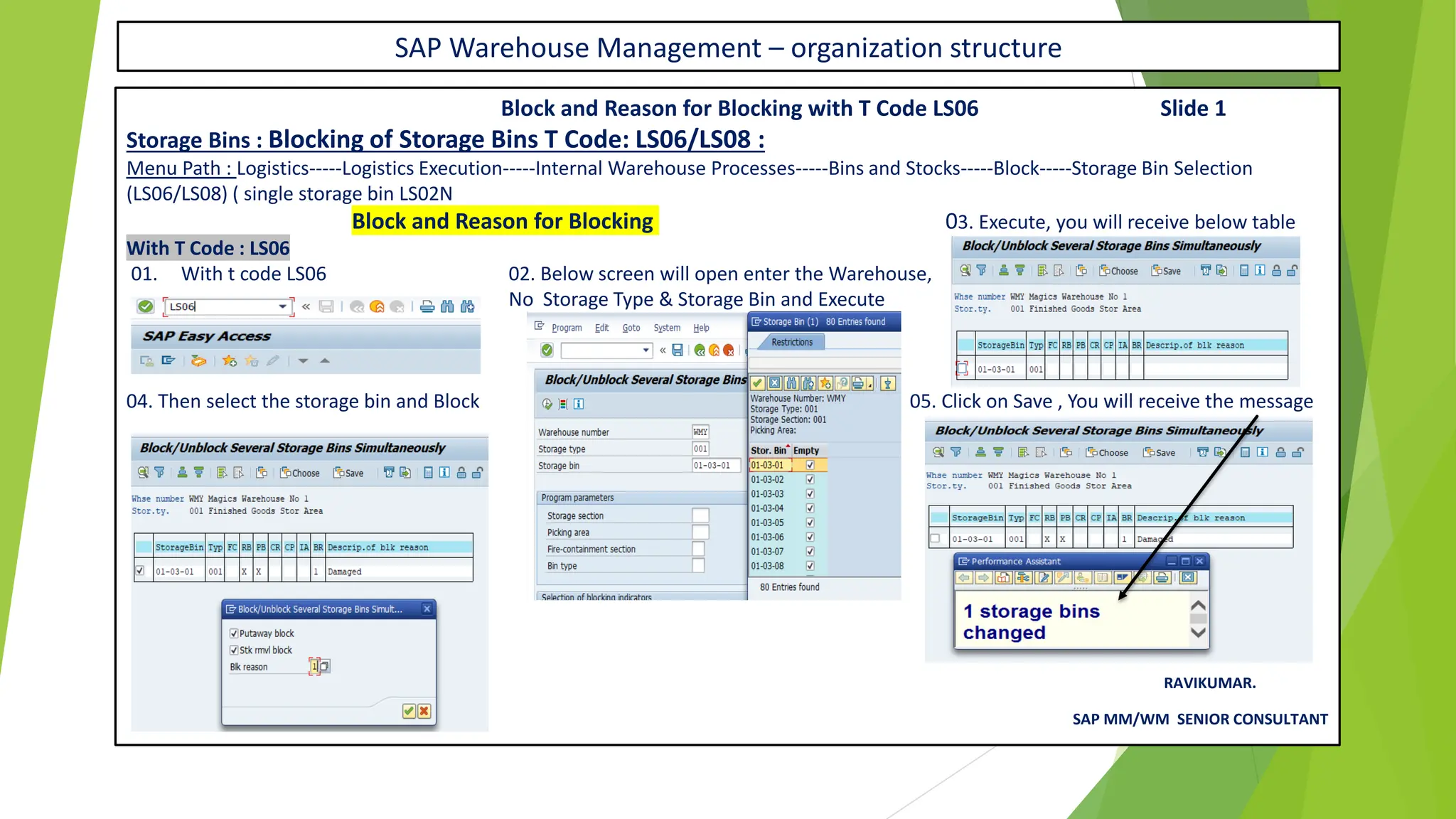
Task: Untick the row checkbox for bin 01-03-01 in the step 04 table
Action: 140,570
